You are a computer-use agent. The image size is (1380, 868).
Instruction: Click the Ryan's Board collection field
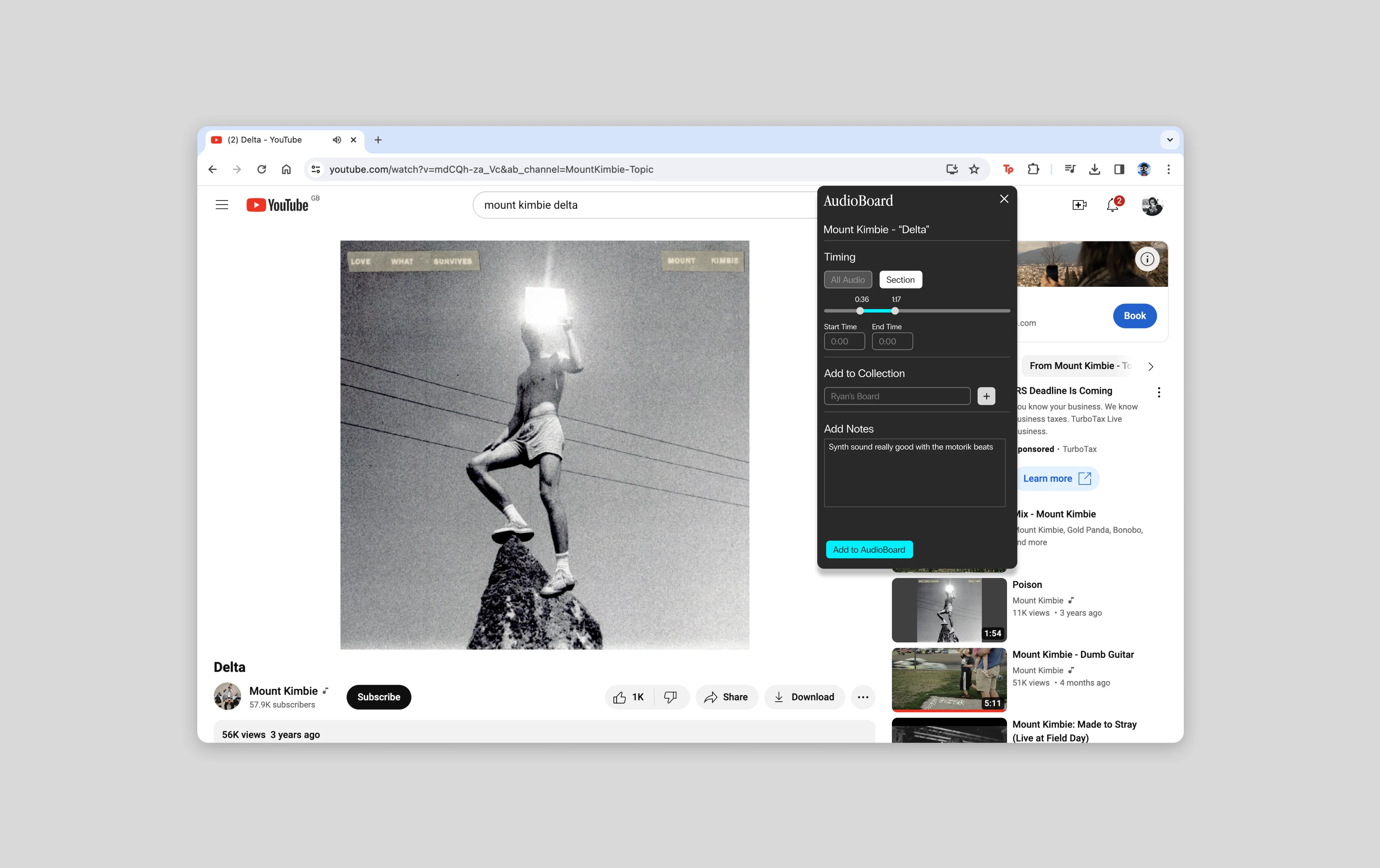tap(897, 396)
